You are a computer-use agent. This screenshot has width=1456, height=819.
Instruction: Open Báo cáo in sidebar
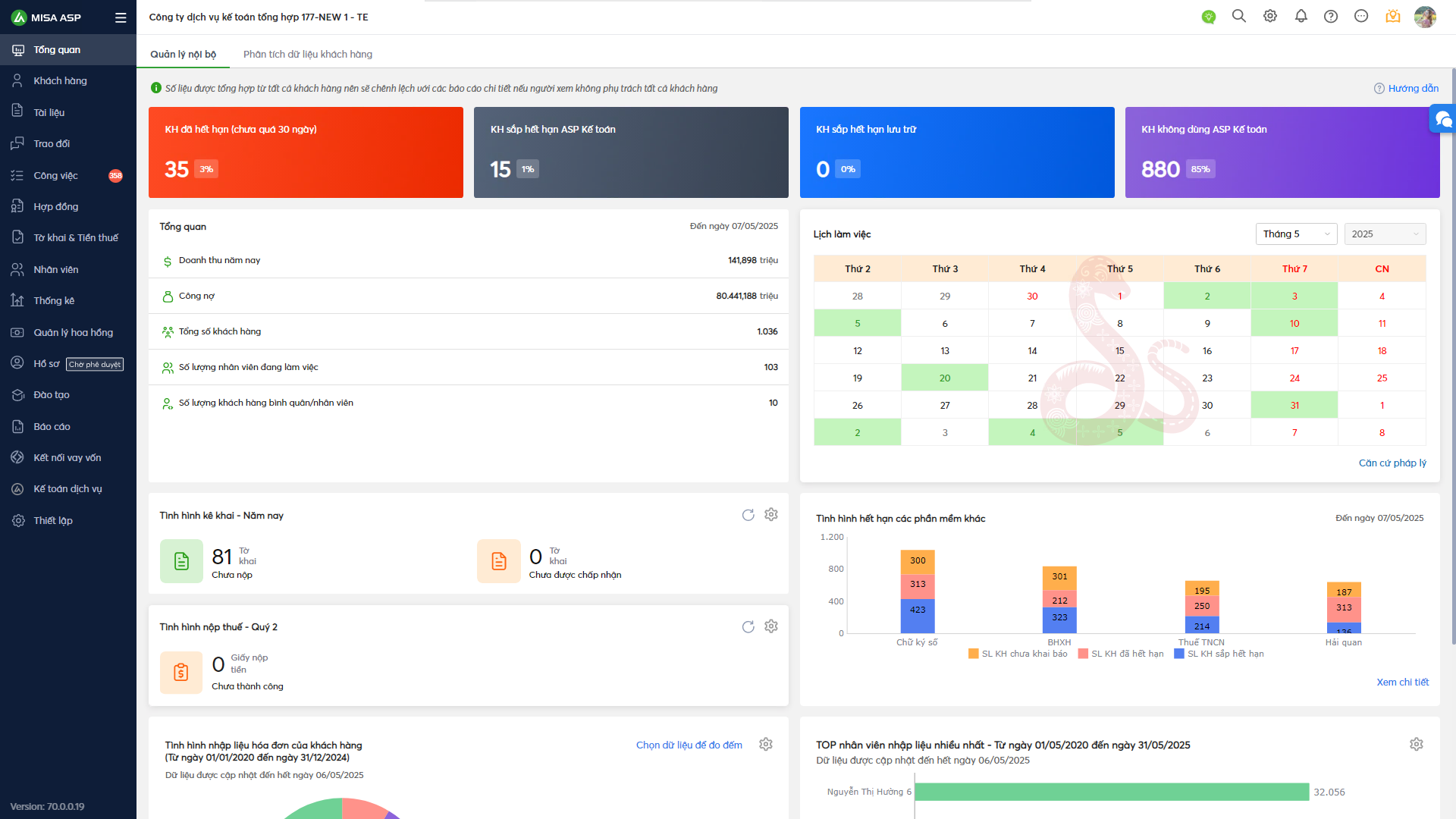click(68, 427)
